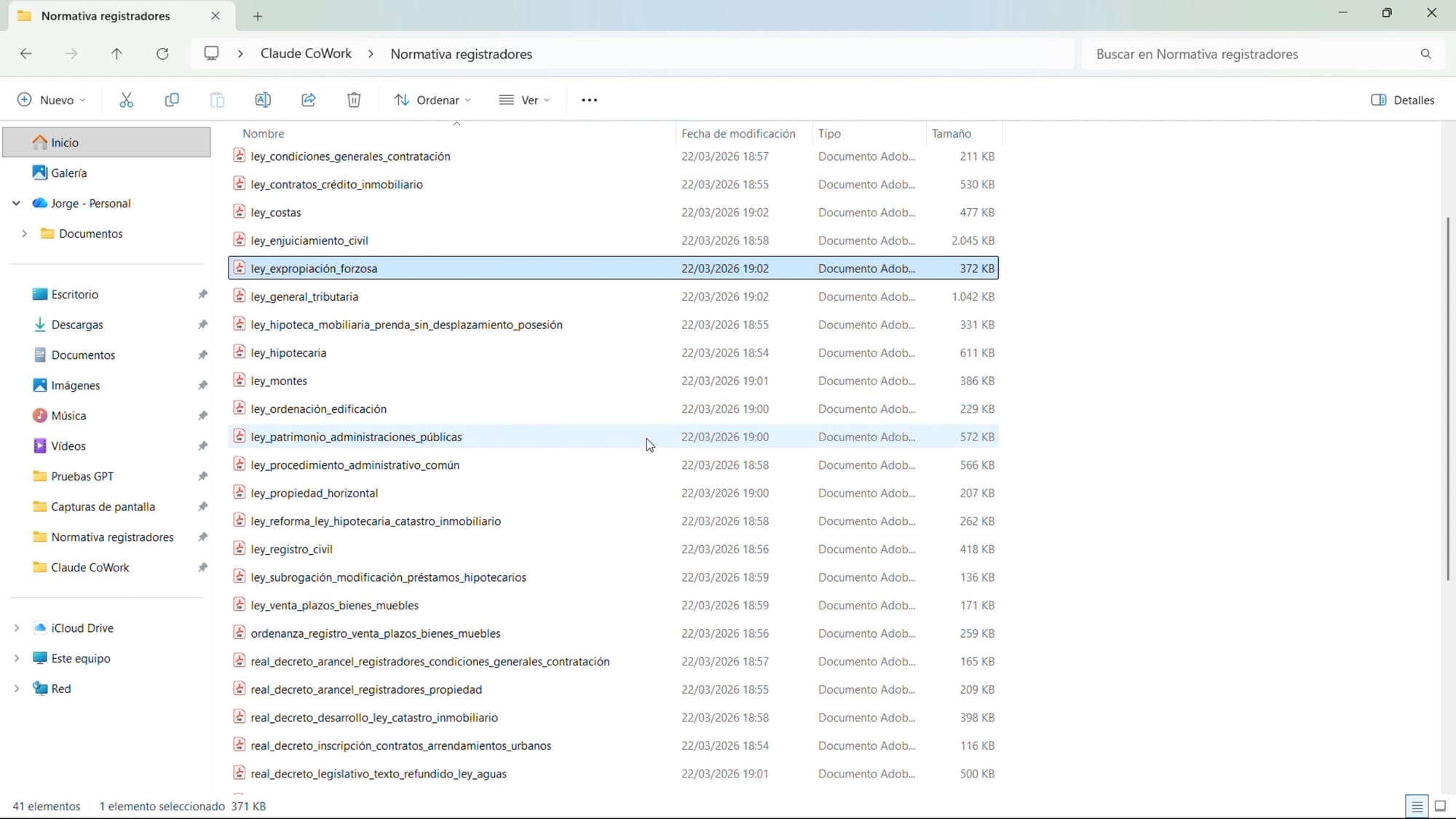Go up one folder level arrow
1456x819 pixels.
pyautogui.click(x=116, y=54)
